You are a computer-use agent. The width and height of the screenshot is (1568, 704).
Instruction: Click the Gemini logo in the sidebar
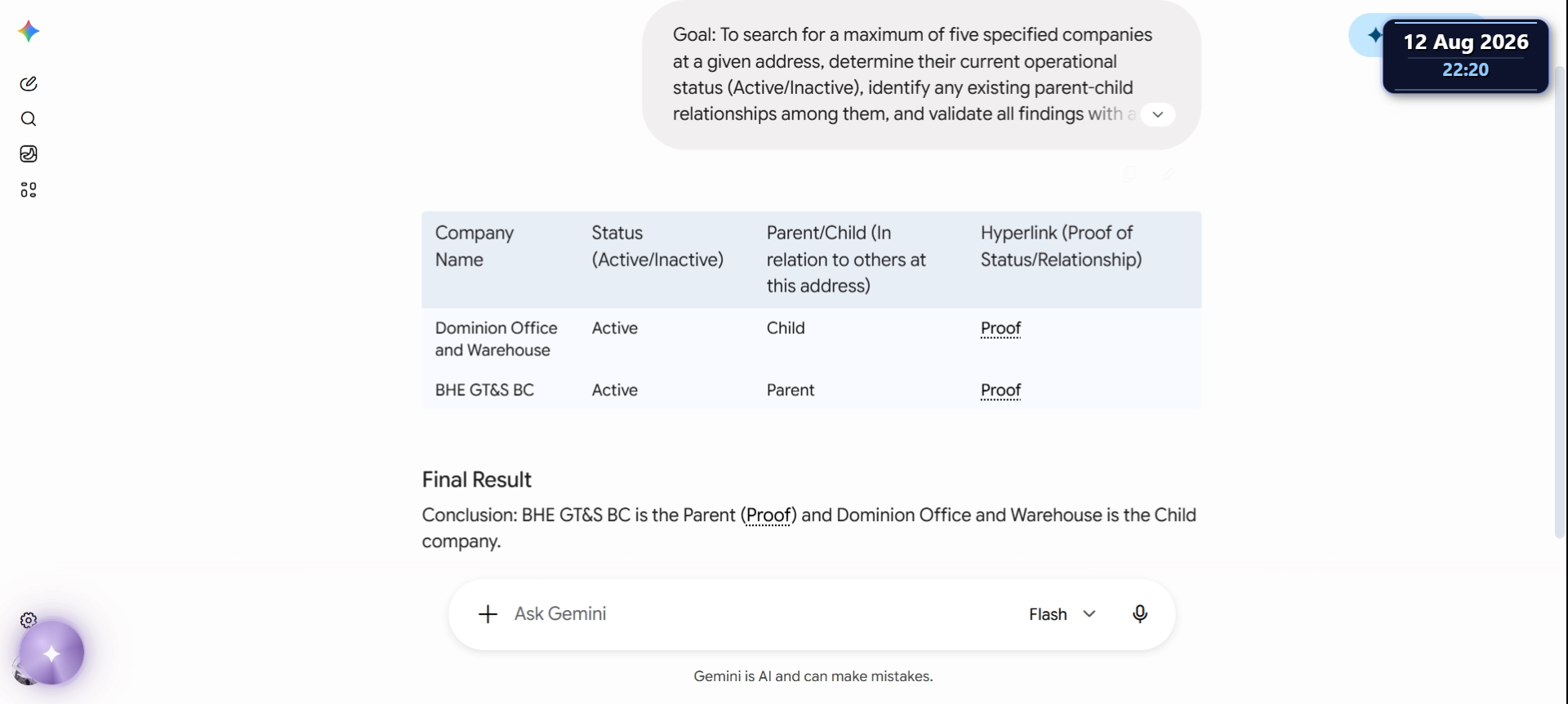(x=29, y=31)
